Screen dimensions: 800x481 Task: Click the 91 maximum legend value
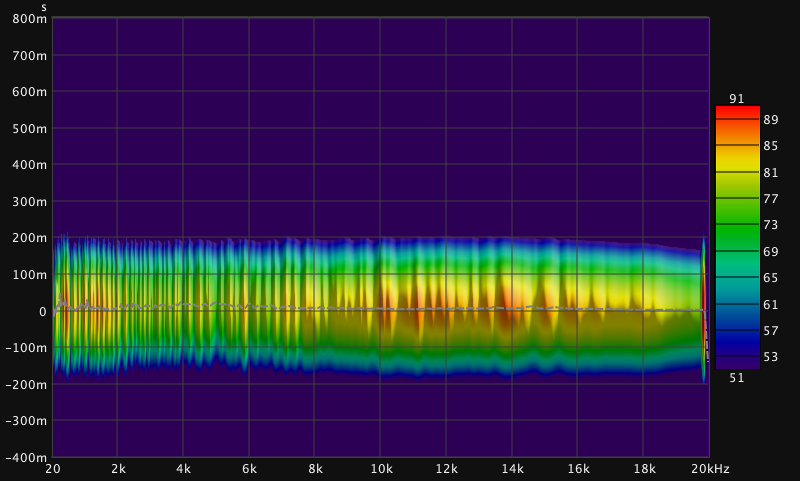point(737,98)
